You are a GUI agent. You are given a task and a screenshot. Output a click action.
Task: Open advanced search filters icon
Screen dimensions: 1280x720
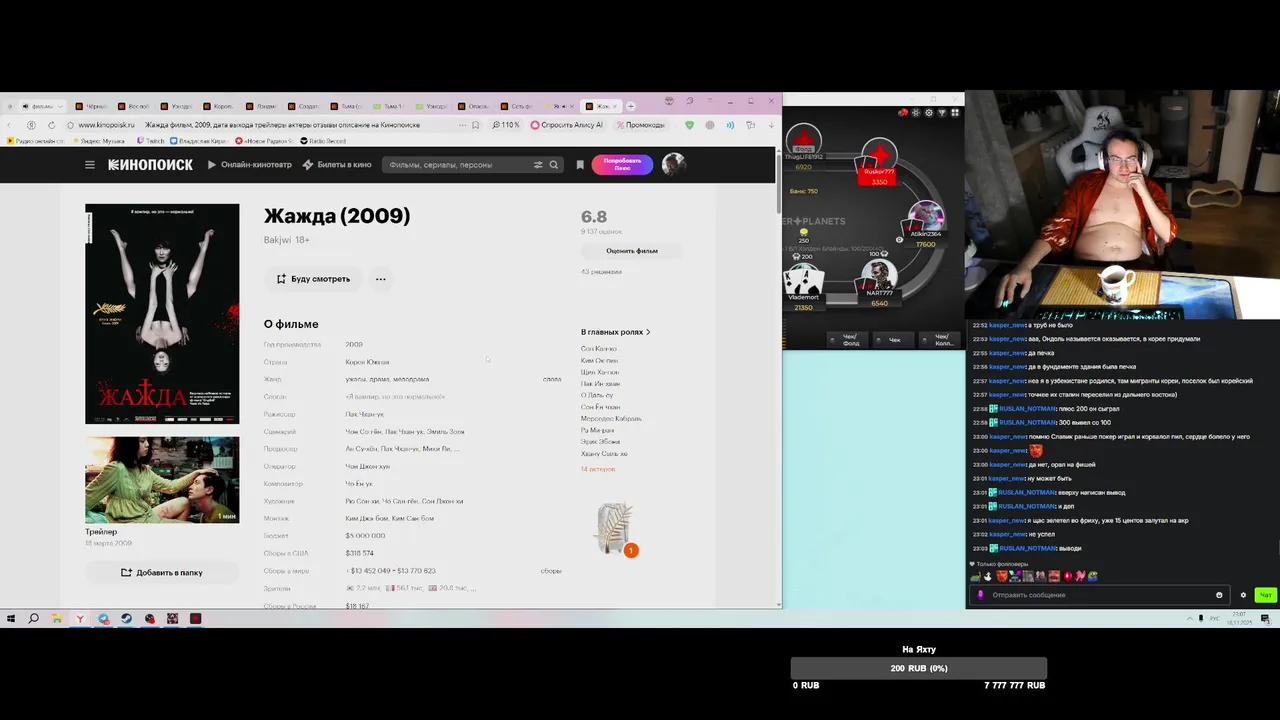pyautogui.click(x=538, y=165)
